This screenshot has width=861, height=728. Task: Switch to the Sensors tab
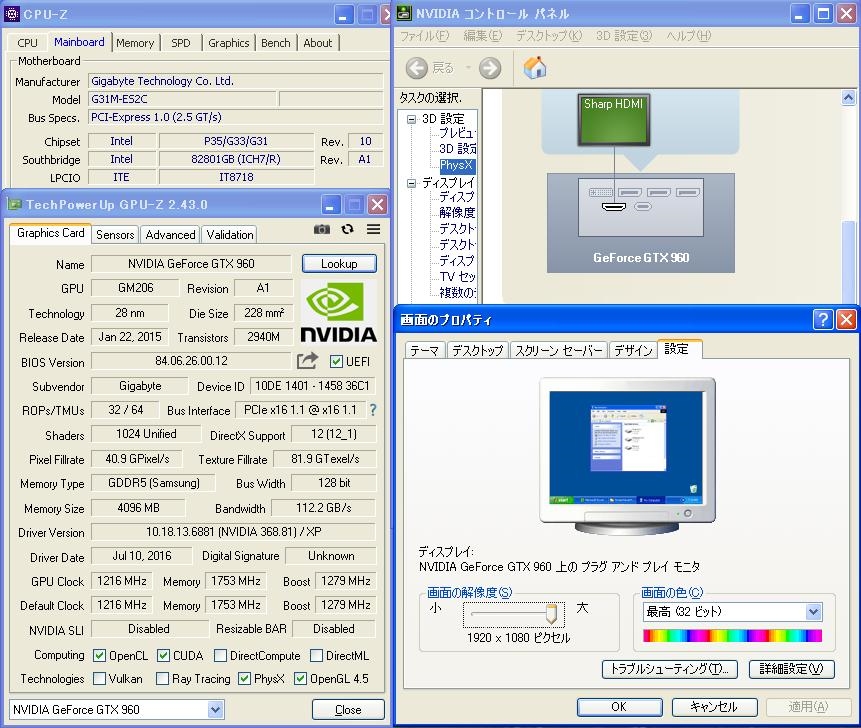pos(115,235)
